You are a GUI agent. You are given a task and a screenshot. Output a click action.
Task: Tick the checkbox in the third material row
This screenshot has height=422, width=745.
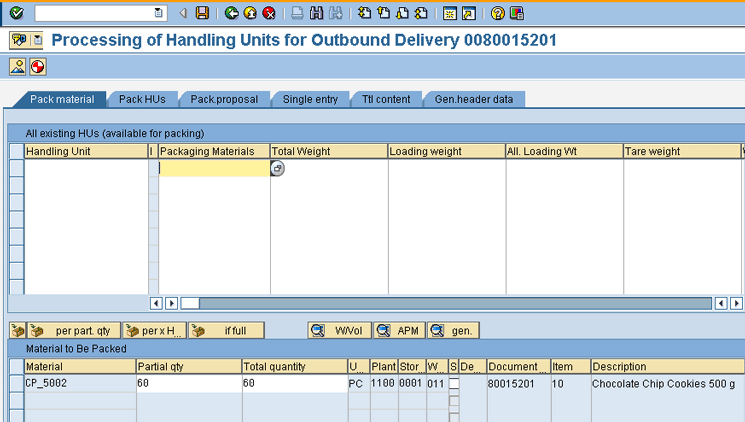coord(454,415)
